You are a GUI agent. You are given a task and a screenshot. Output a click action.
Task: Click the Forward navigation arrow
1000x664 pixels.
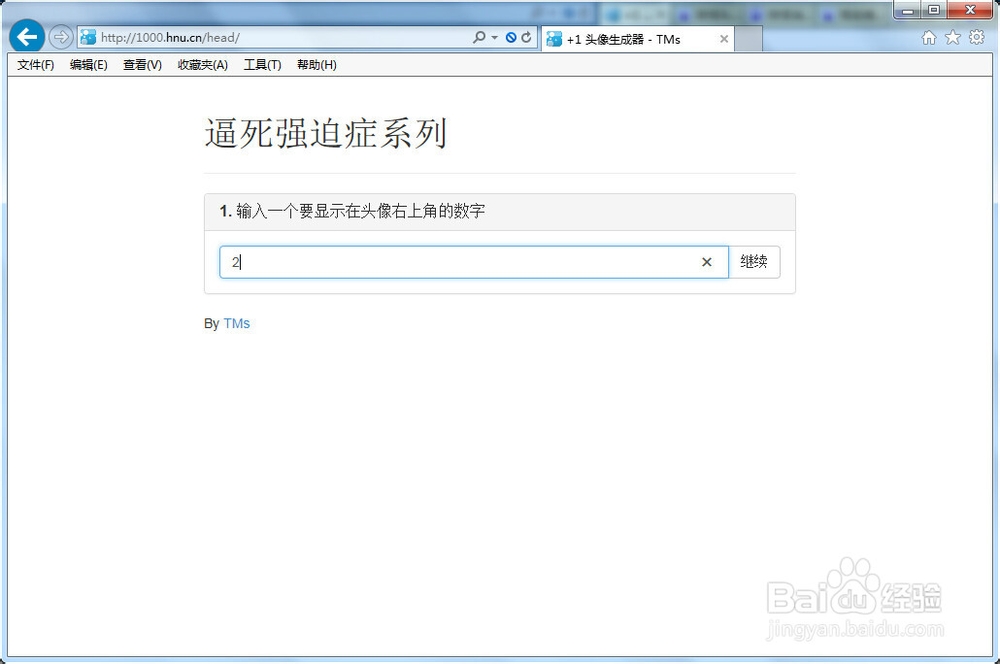pos(60,37)
